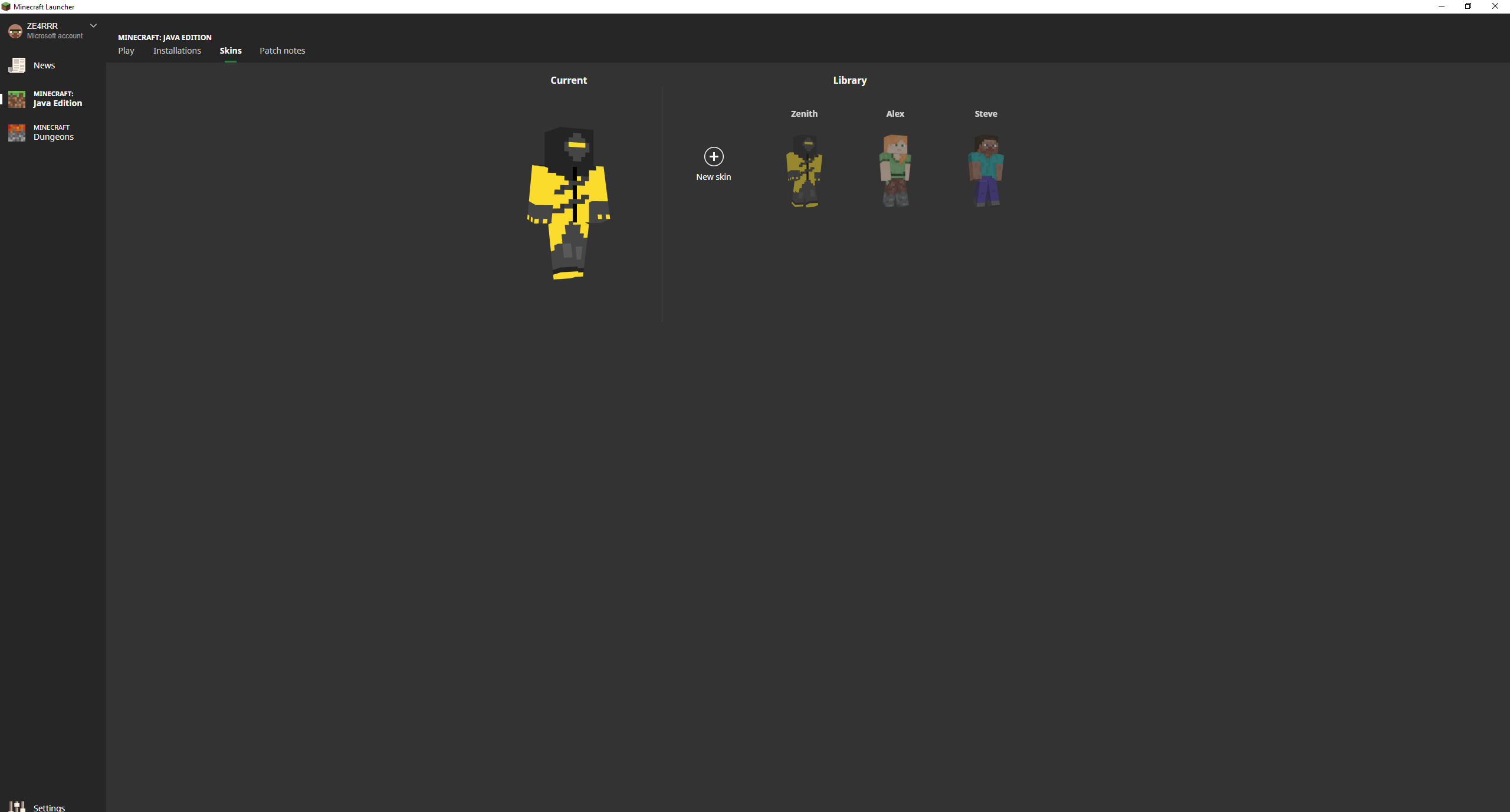The height and width of the screenshot is (812, 1510).
Task: Click the Minecraft Launcher title bar icon
Action: pos(6,6)
